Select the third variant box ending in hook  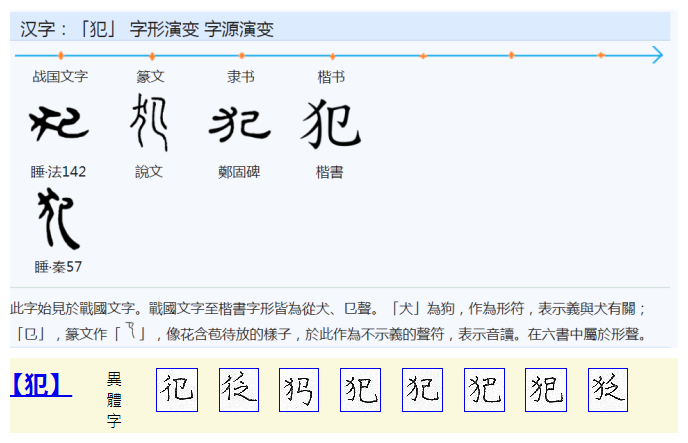[x=299, y=390]
